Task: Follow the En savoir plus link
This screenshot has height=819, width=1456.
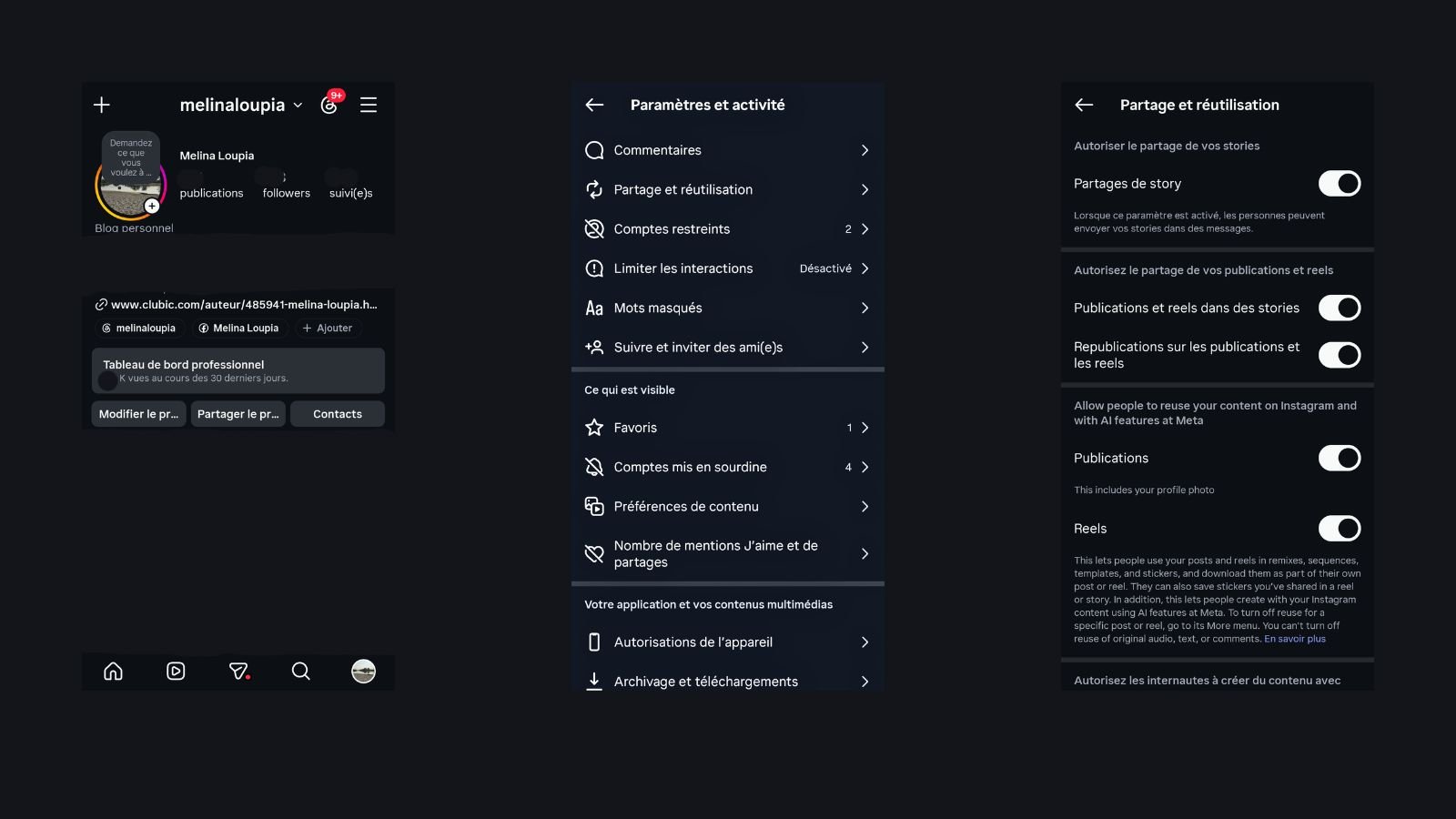Action: tap(1295, 639)
